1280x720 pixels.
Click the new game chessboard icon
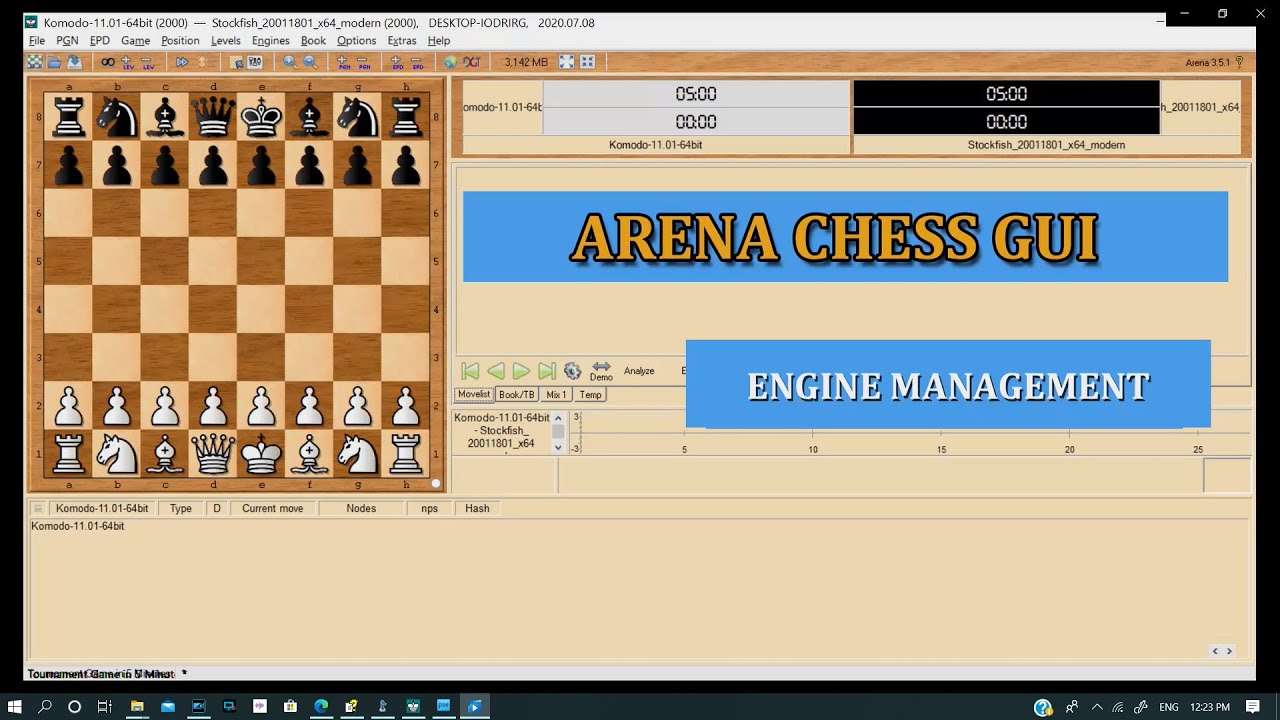(35, 62)
